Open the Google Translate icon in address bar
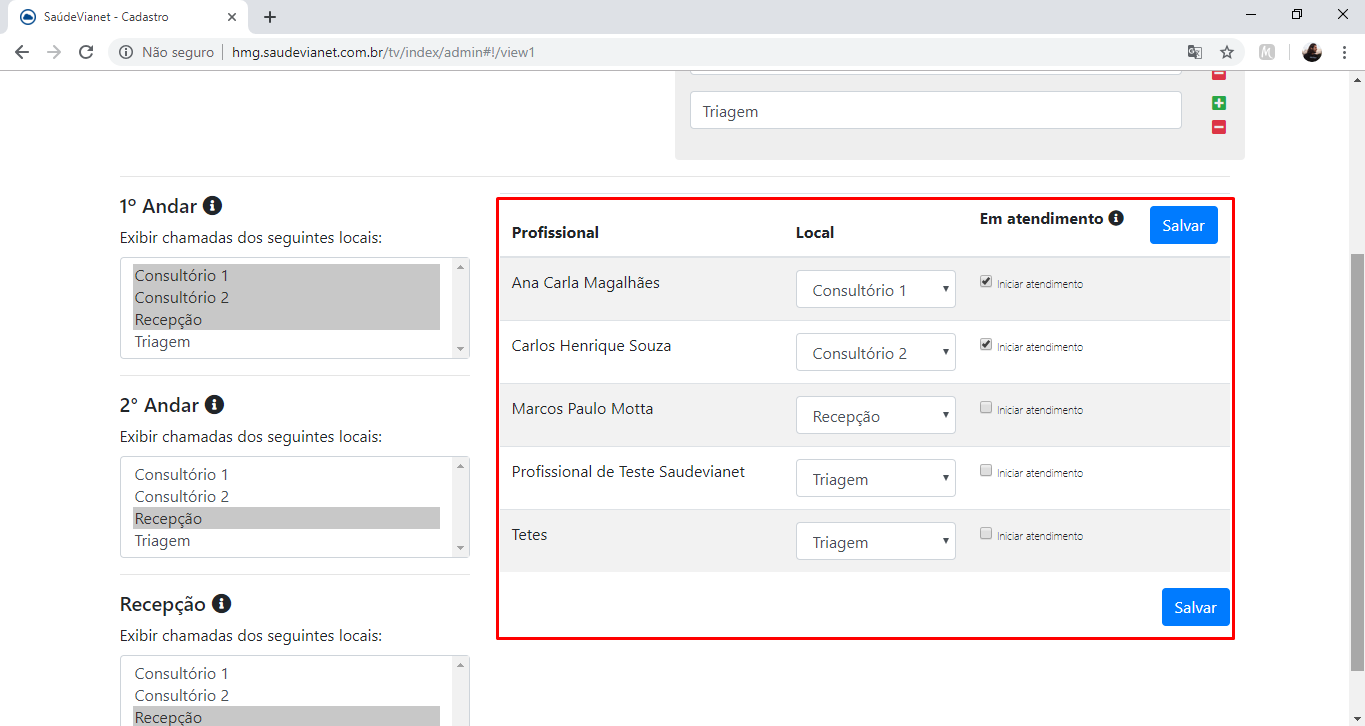 (1194, 52)
